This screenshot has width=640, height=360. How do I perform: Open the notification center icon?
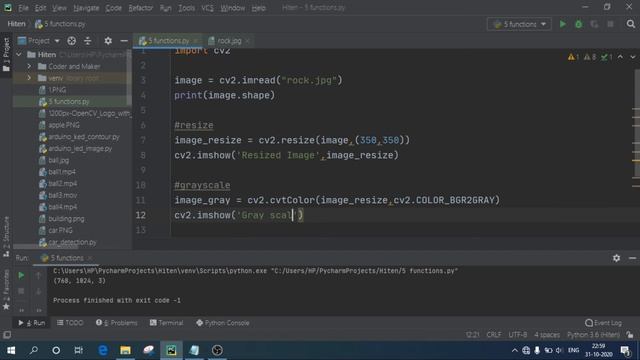coord(625,350)
